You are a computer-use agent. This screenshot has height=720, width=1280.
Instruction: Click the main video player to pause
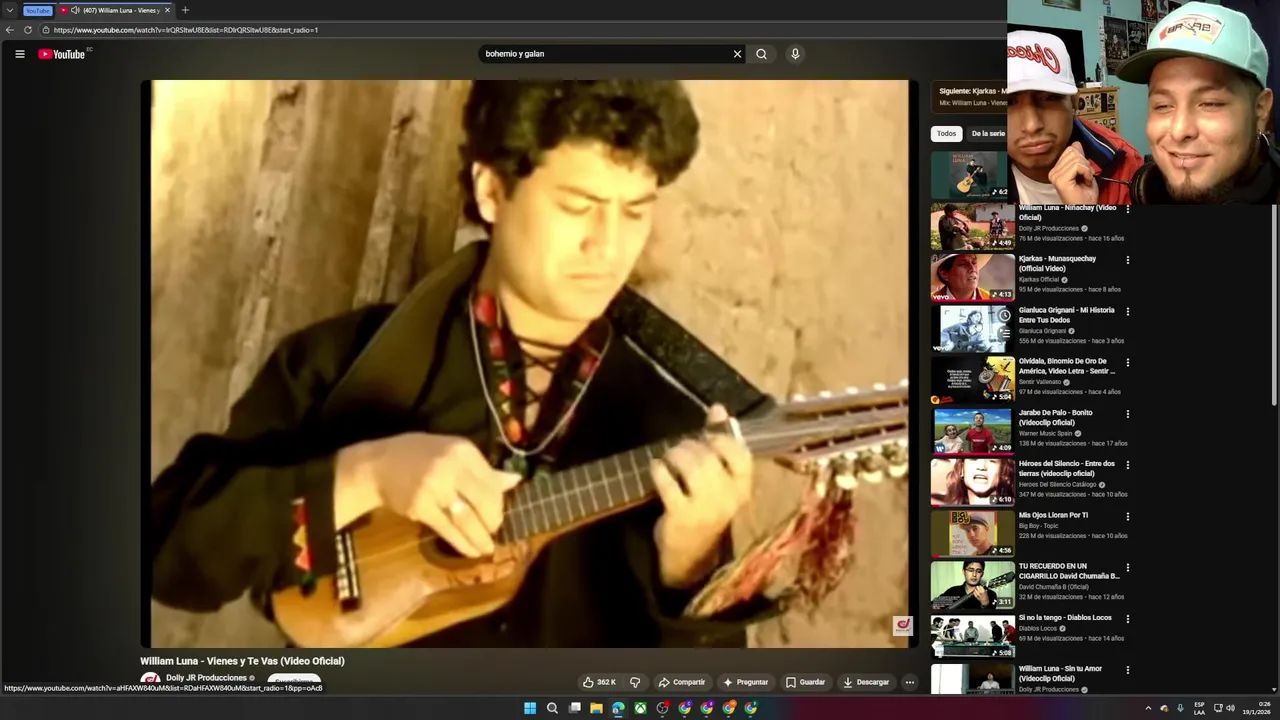[529, 364]
